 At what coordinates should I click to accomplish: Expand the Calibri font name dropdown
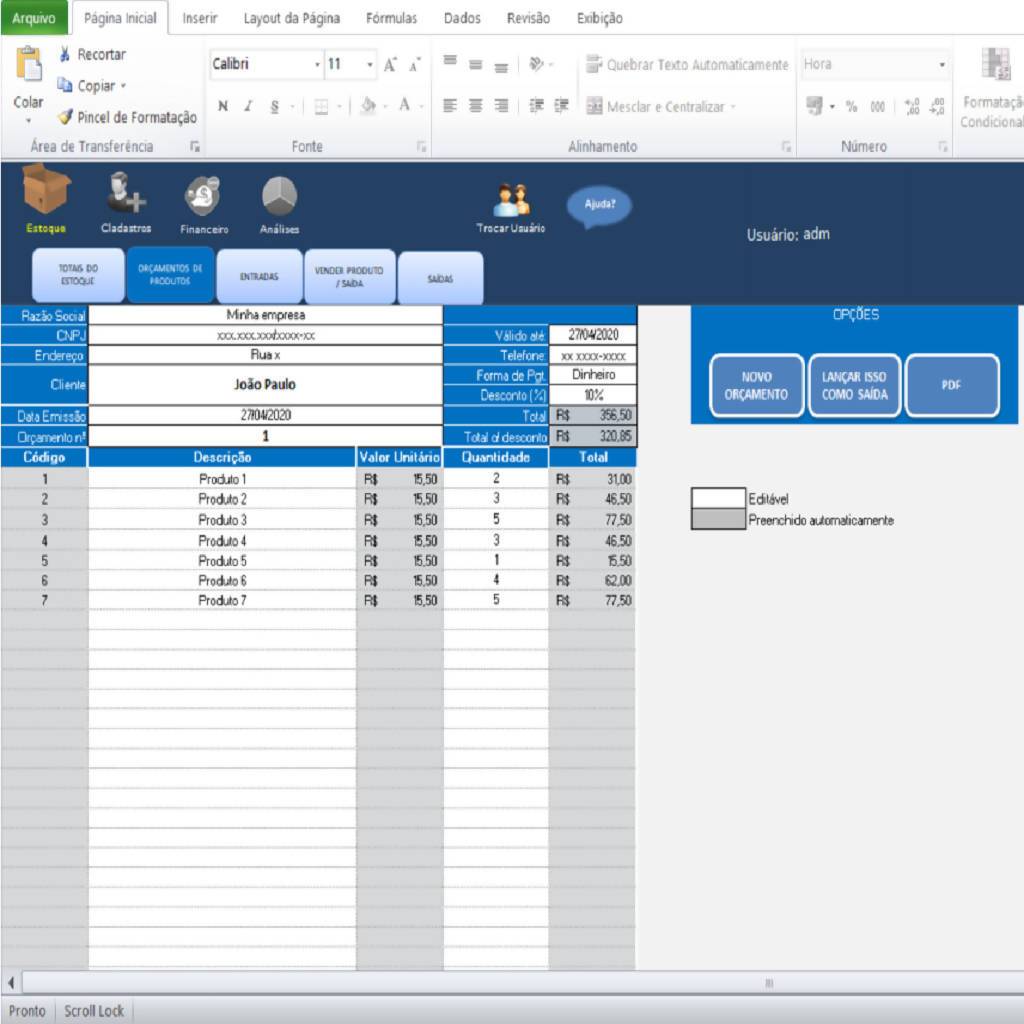318,65
